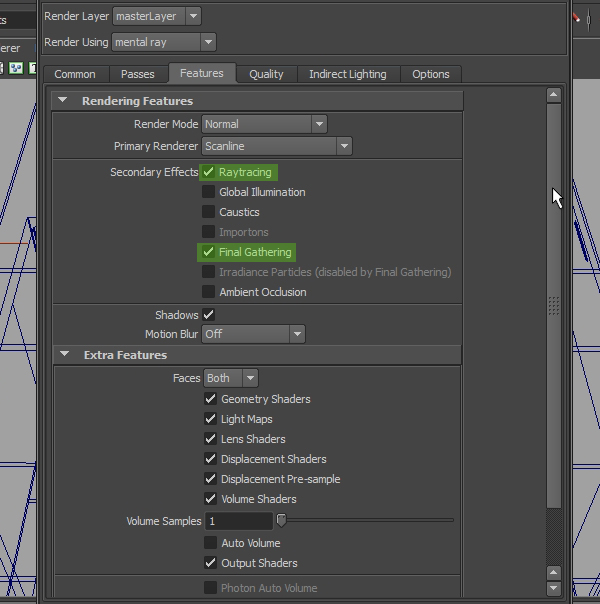
Task: Click the Volume Samples slider handle
Action: pyautogui.click(x=282, y=520)
